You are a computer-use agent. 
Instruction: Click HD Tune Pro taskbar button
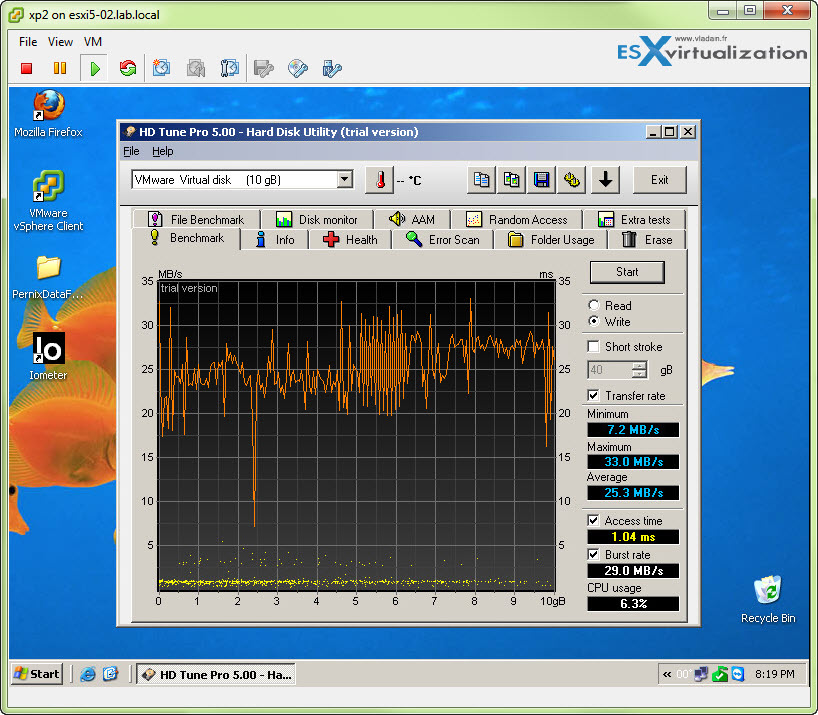coord(216,674)
